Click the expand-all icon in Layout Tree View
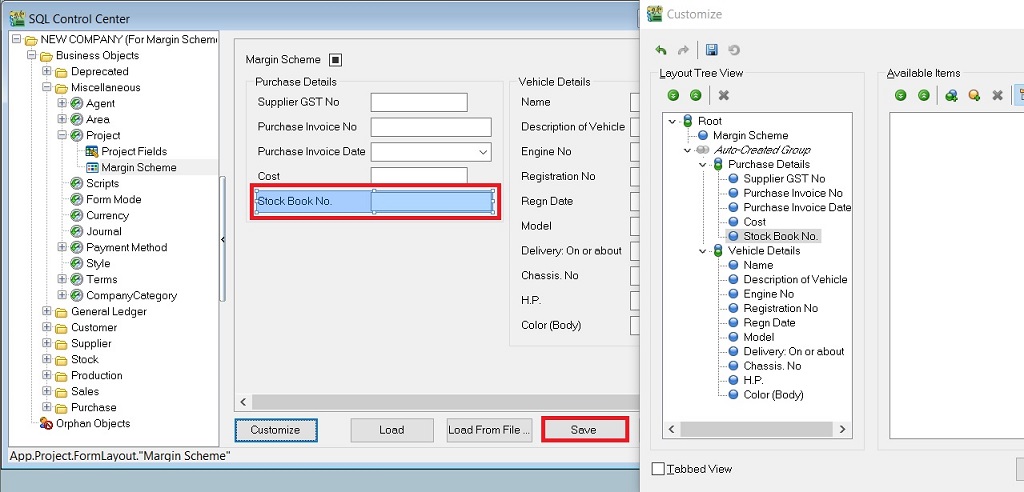1024x492 pixels. tap(673, 95)
